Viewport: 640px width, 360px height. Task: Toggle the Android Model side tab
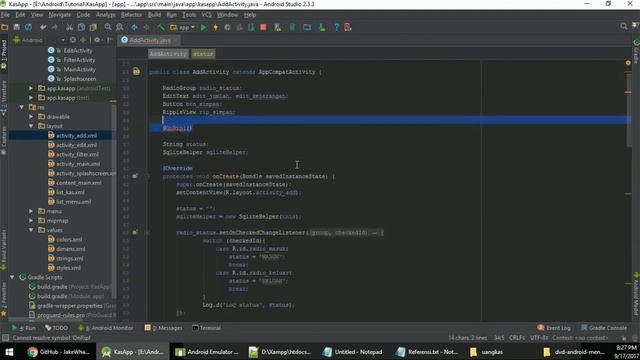pyautogui.click(x=636, y=294)
